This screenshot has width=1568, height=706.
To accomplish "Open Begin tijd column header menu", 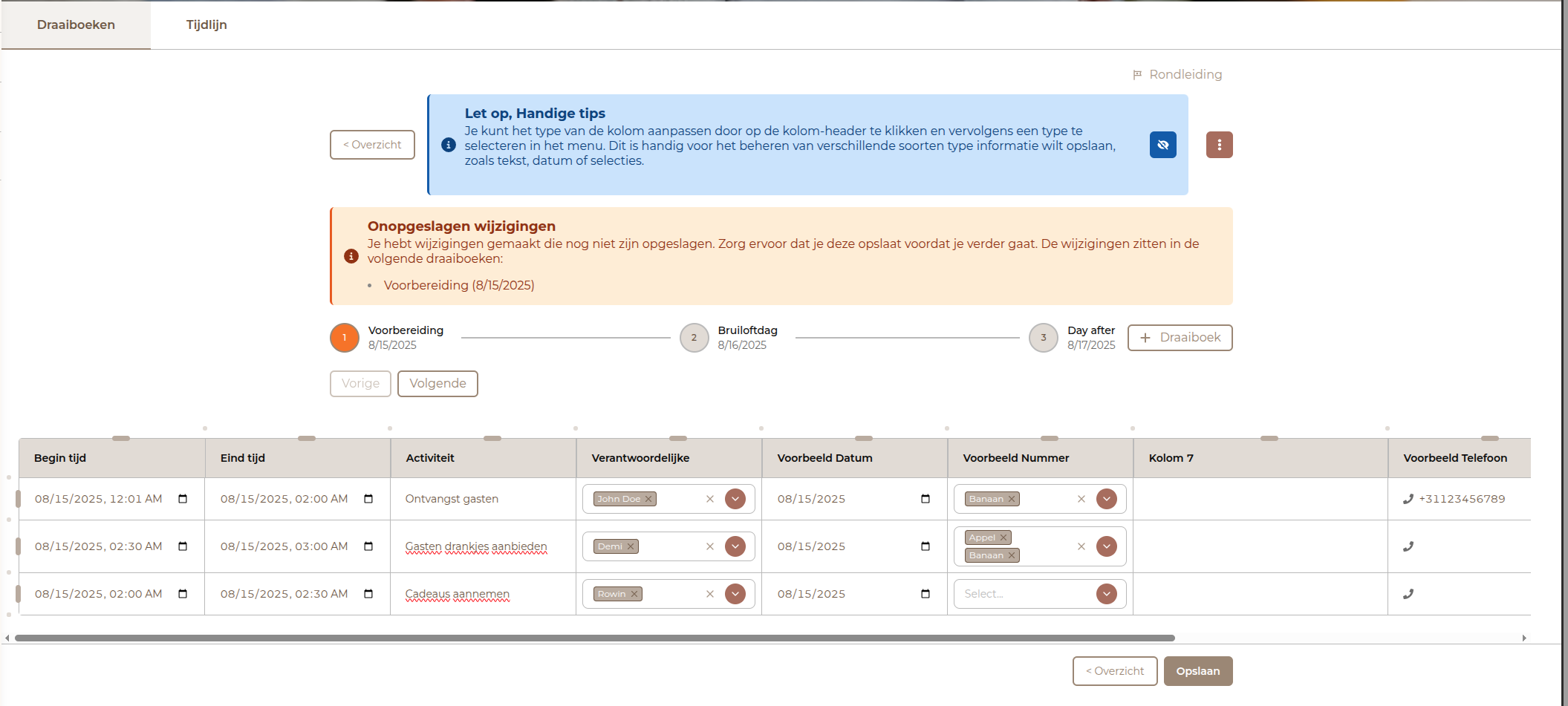I will 112,458.
